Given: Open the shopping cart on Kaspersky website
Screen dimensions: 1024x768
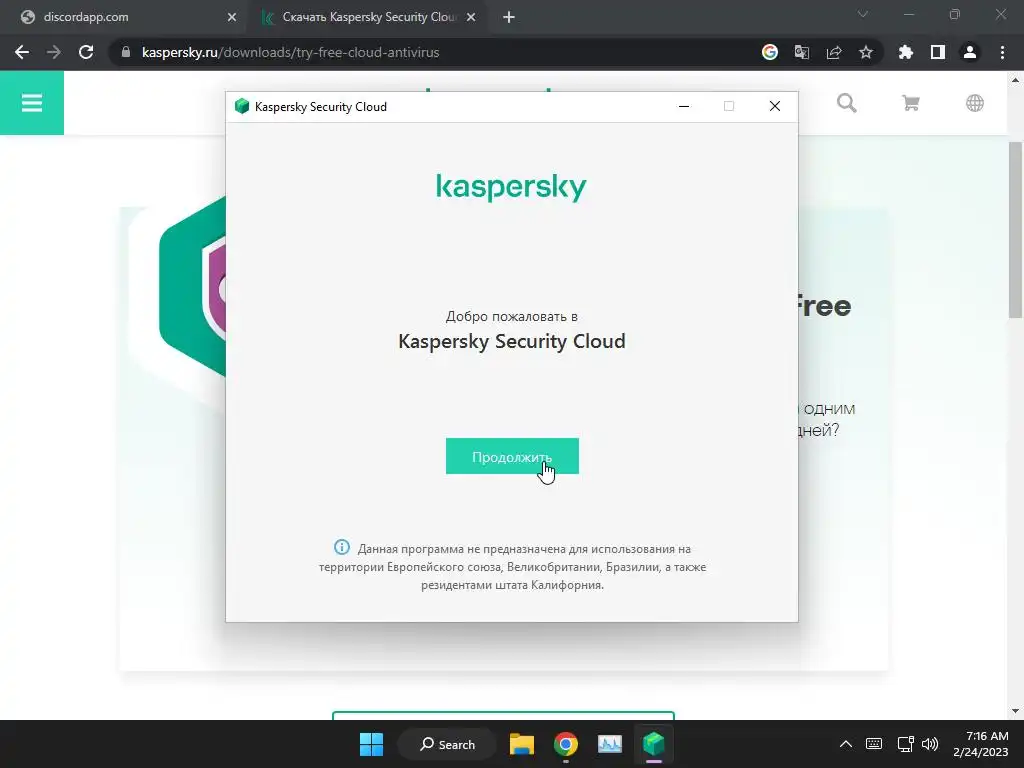Looking at the screenshot, I should (910, 103).
